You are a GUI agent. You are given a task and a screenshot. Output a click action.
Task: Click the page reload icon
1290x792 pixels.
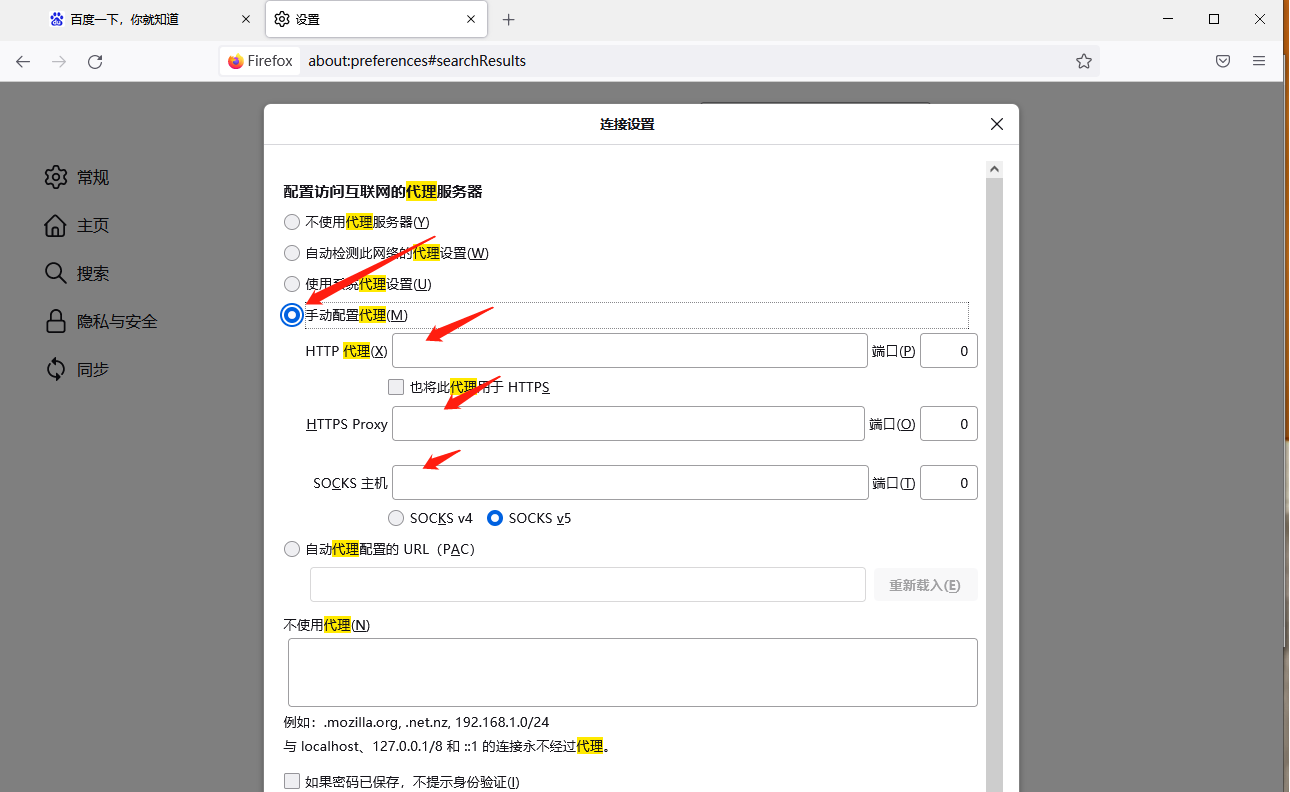click(95, 61)
